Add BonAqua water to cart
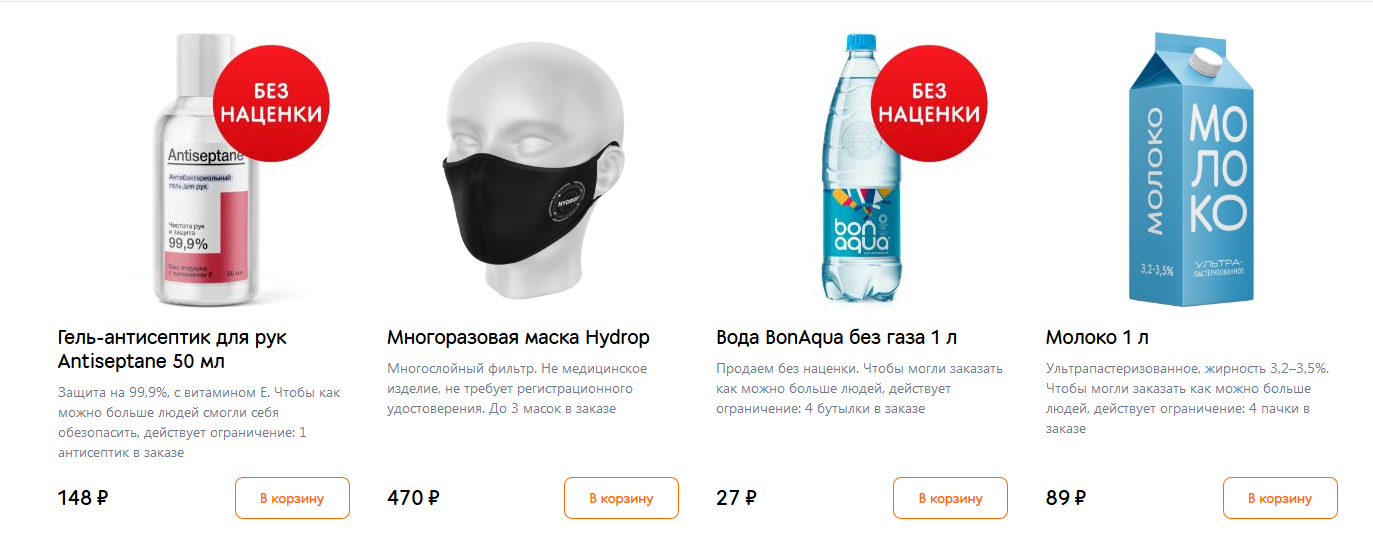This screenshot has height=541, width=1373. click(x=950, y=498)
